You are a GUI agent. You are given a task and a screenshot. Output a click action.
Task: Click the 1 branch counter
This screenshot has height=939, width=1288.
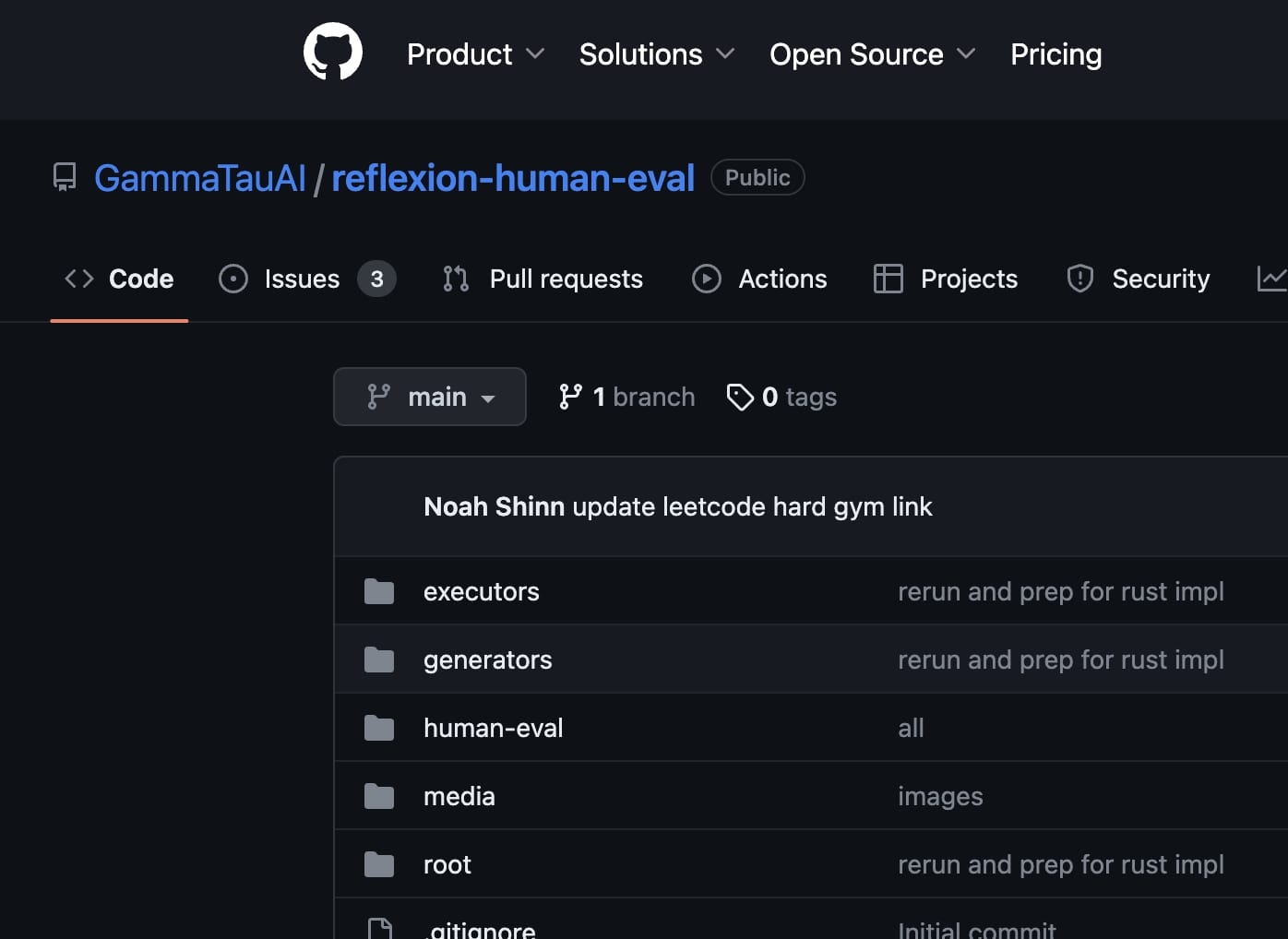click(626, 397)
